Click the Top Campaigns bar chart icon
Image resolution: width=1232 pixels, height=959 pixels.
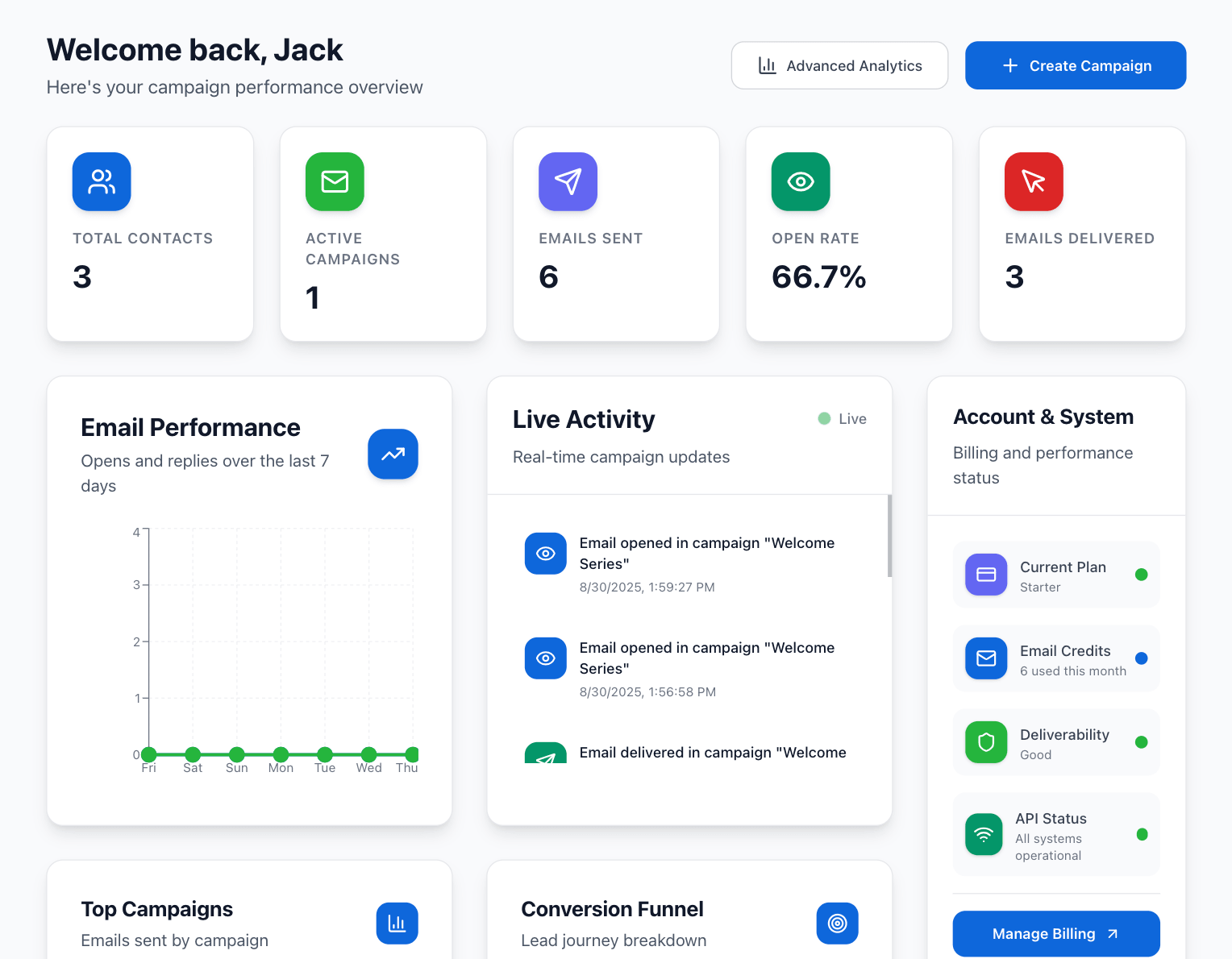tap(397, 923)
